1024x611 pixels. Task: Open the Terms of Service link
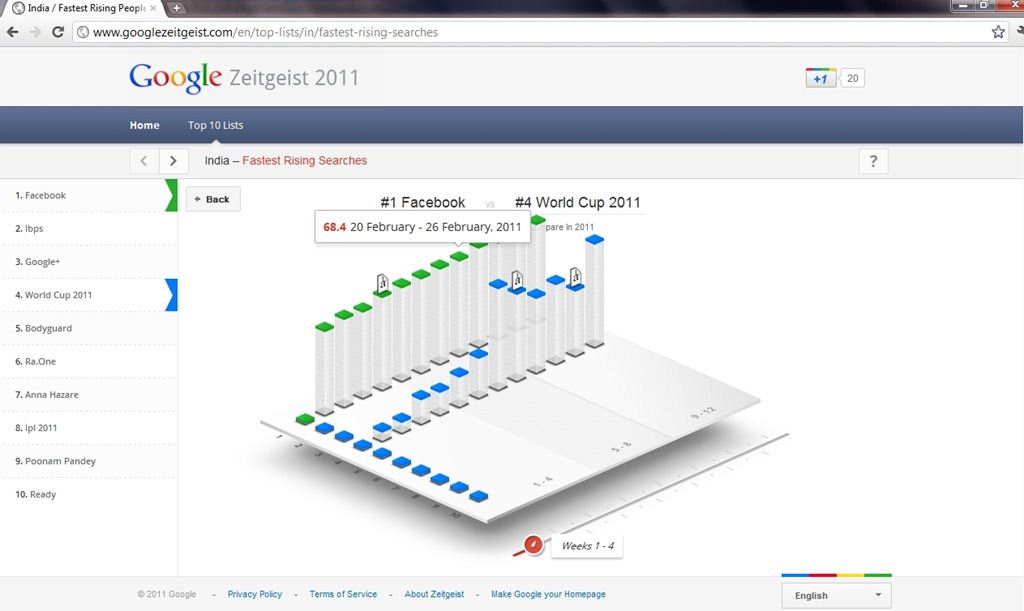click(x=343, y=594)
